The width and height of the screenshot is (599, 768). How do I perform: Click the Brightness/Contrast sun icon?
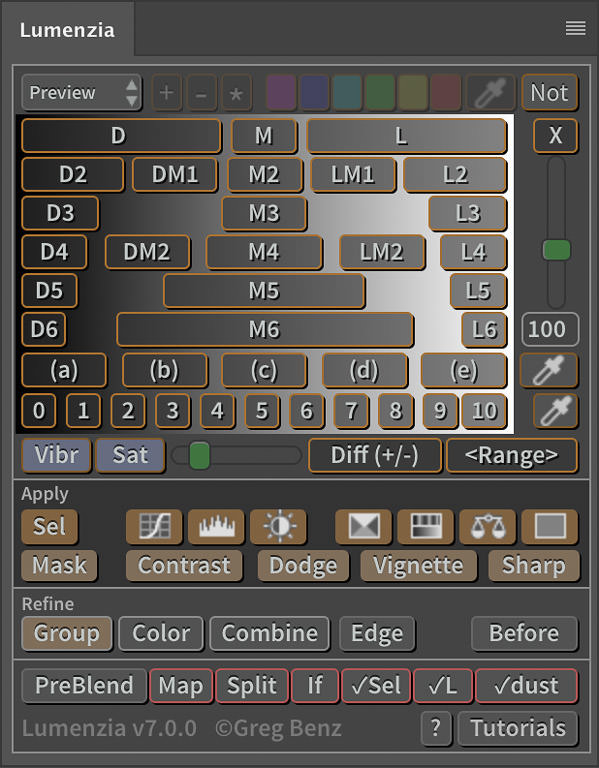click(x=278, y=527)
